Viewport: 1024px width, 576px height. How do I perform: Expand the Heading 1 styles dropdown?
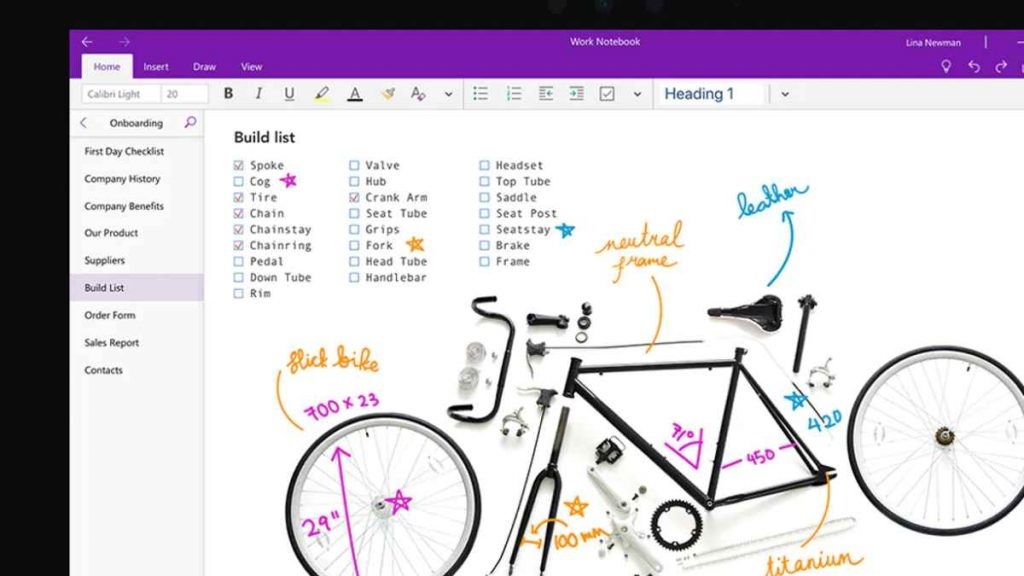(x=785, y=94)
